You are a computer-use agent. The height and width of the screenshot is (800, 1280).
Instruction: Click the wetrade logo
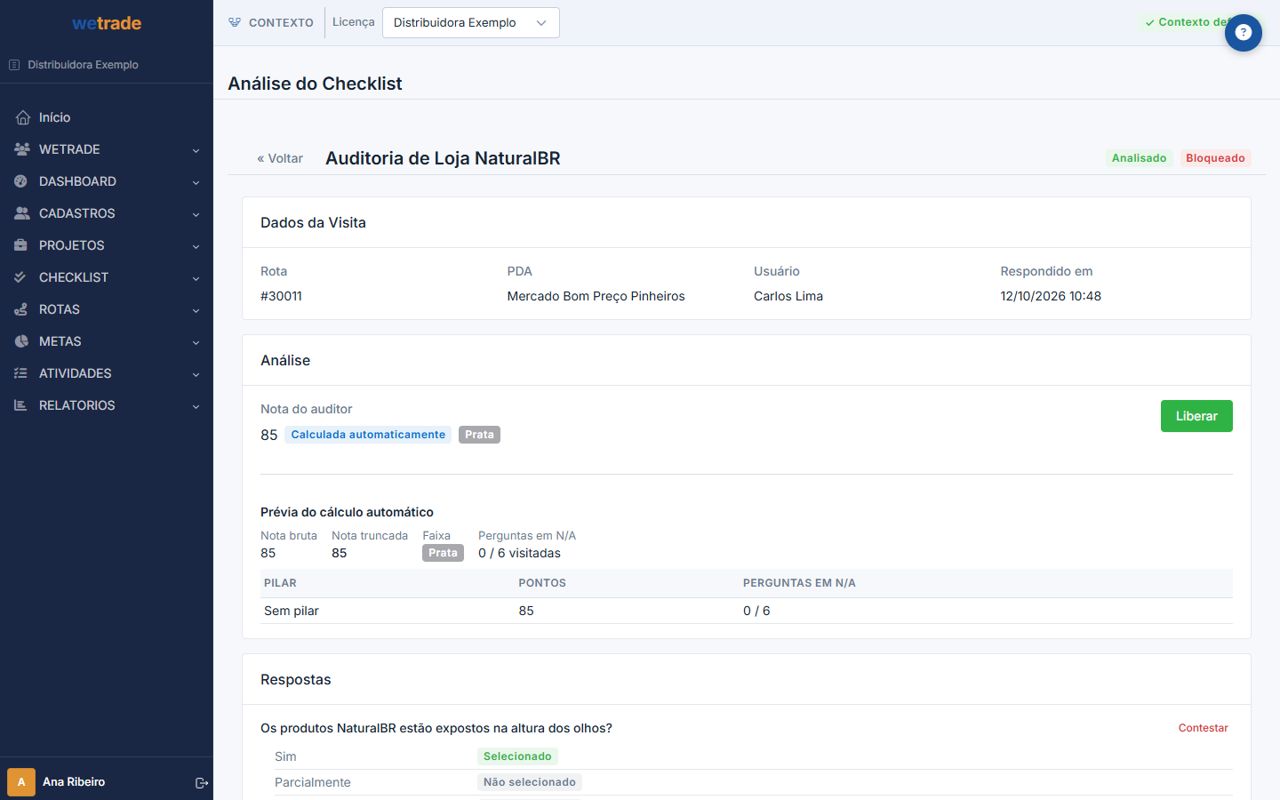tap(106, 23)
